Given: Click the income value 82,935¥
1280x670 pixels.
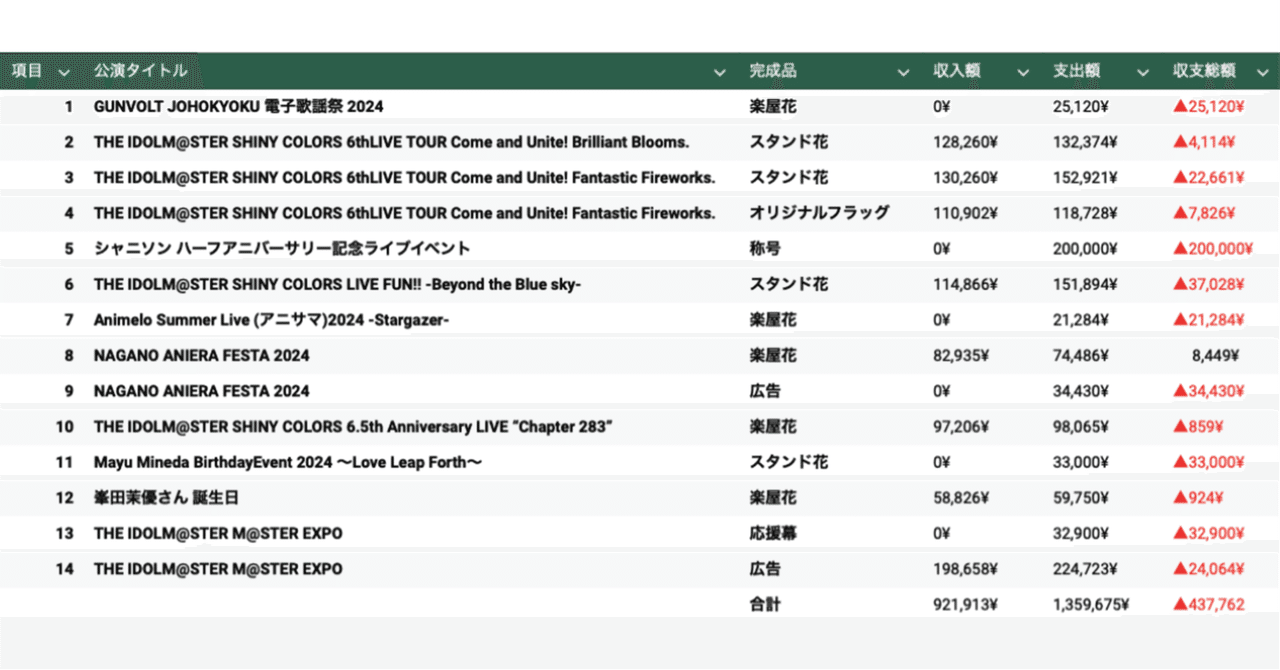Looking at the screenshot, I should pos(961,355).
